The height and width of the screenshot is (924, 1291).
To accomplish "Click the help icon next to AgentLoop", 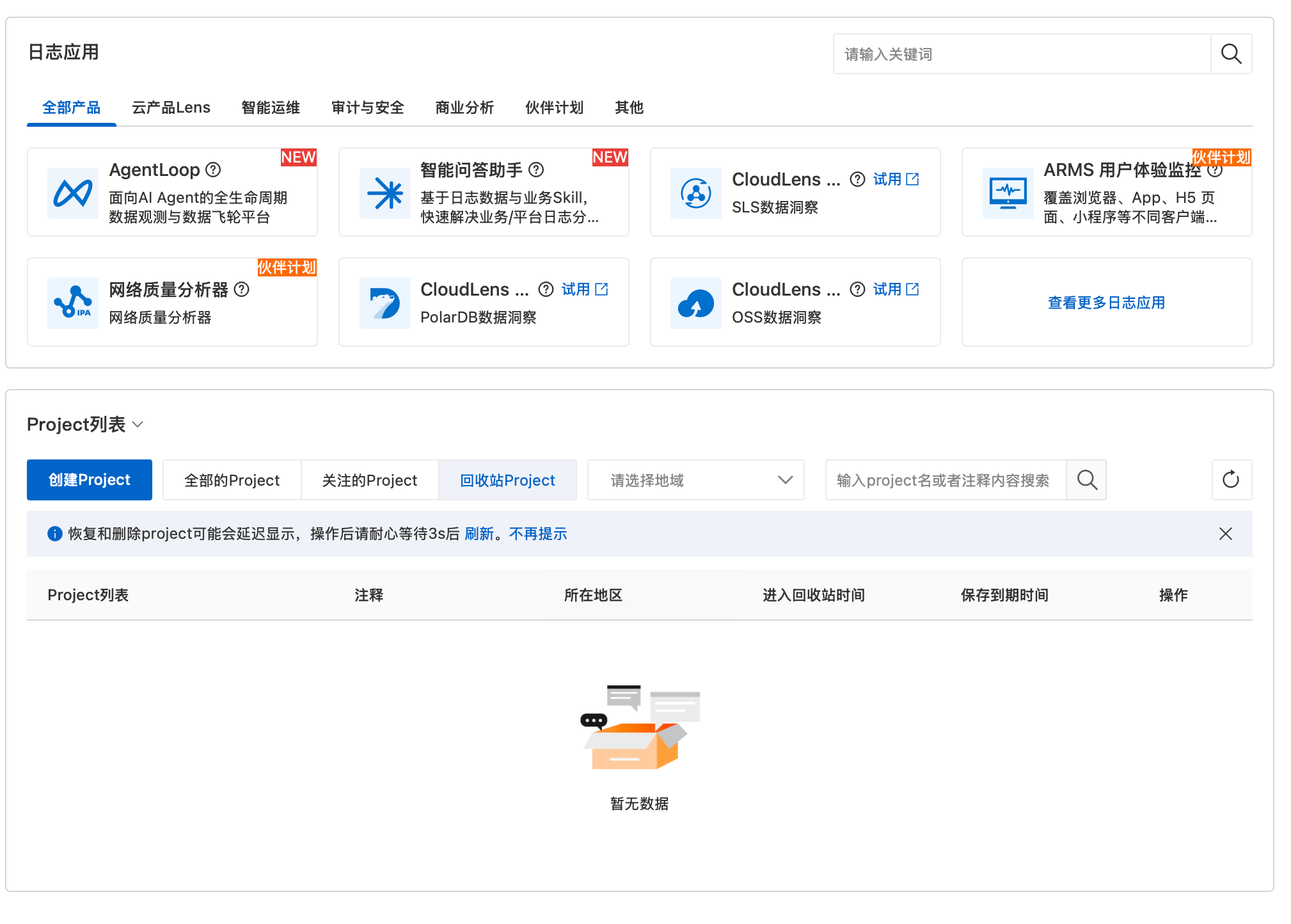I will [213, 170].
